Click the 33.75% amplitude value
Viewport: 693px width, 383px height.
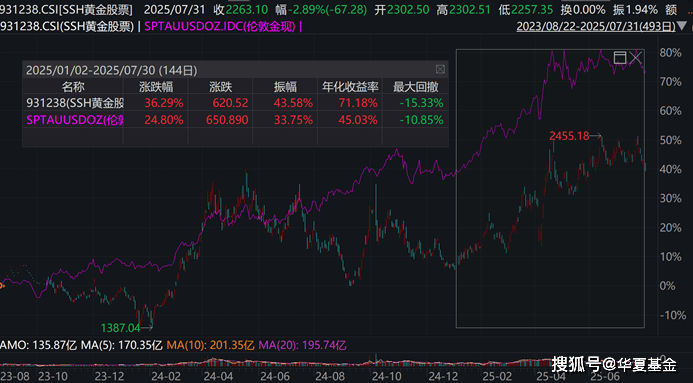tap(293, 120)
